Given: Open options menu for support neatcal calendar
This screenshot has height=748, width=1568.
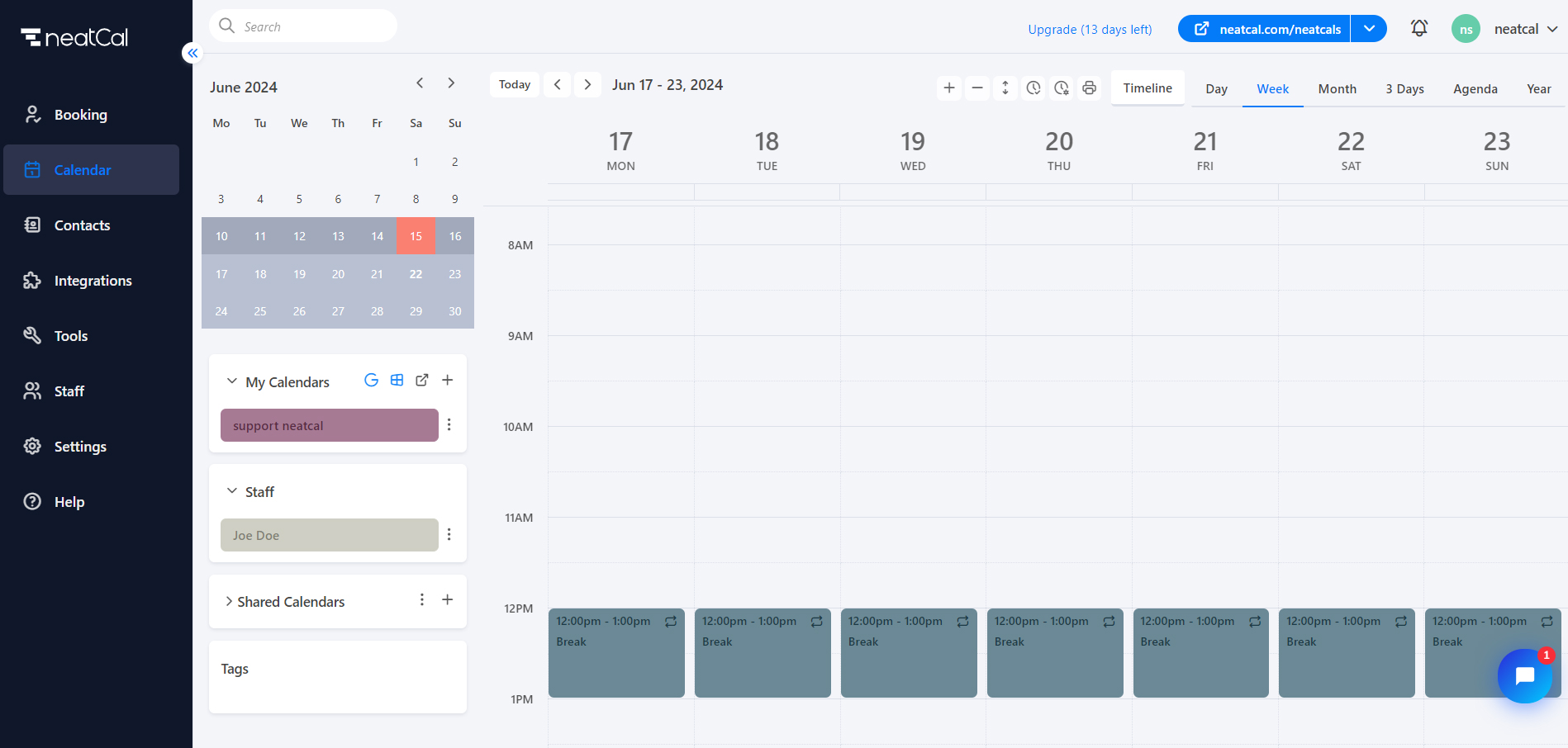Looking at the screenshot, I should coord(449,424).
